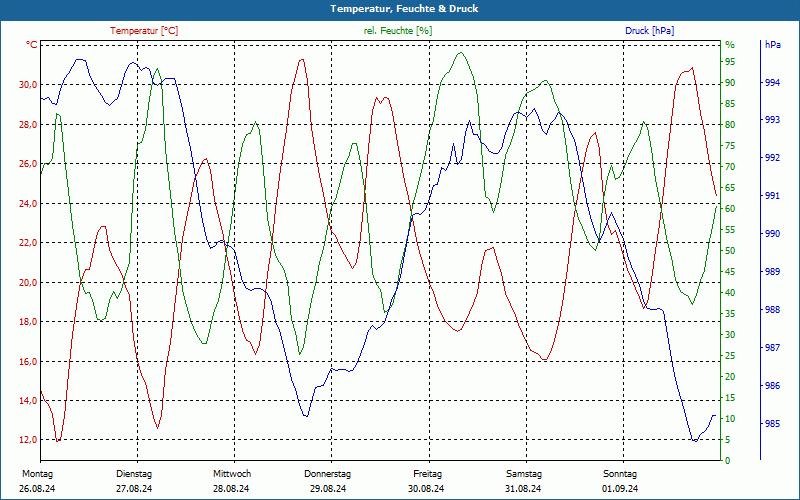Click the 24,0 temperature axis value
The height and width of the screenshot is (500, 800).
click(28, 204)
